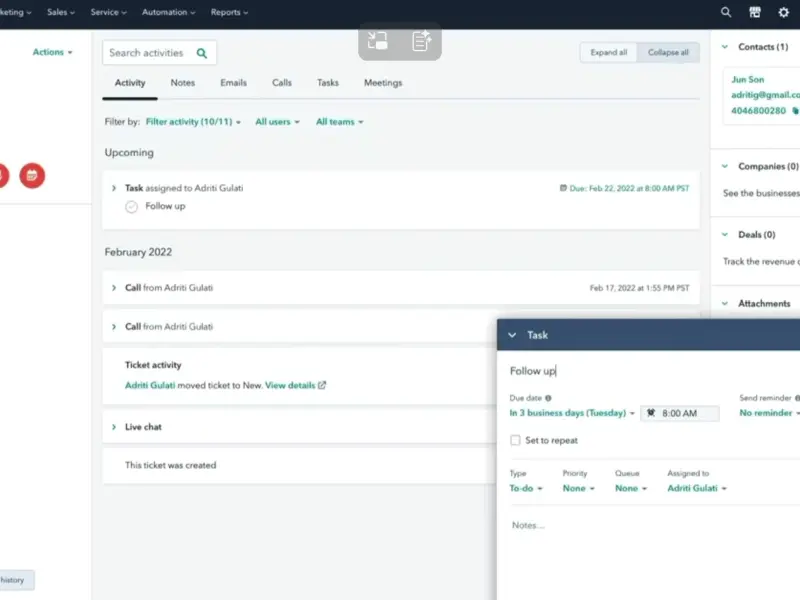Viewport: 800px width, 600px height.
Task: Click the red calendar meeting icon
Action: click(x=32, y=175)
